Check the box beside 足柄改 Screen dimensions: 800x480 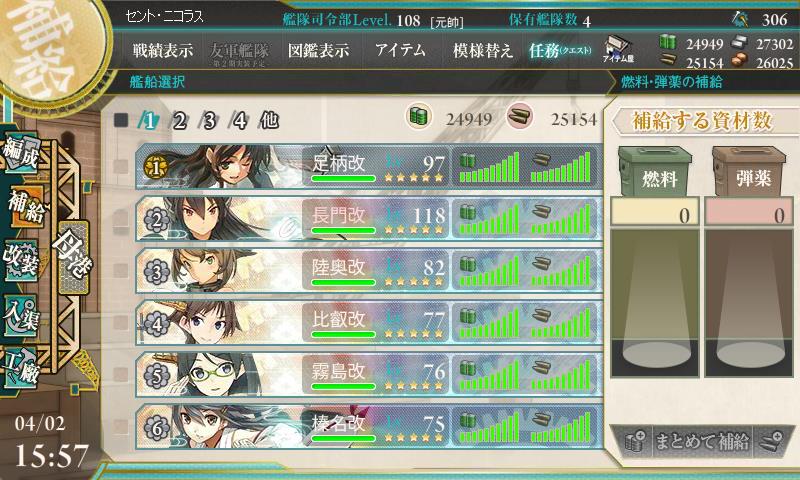pos(121,166)
